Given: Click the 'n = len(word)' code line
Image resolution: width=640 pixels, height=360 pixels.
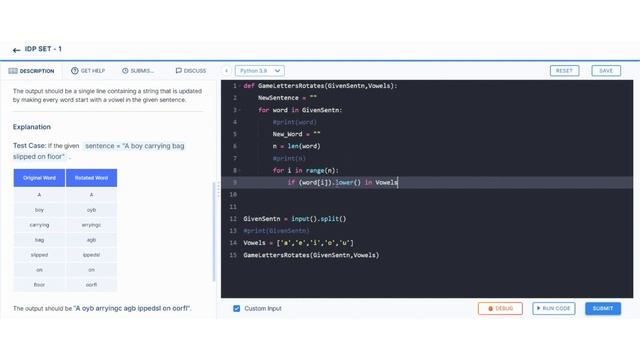Looking at the screenshot, I should 296,146.
